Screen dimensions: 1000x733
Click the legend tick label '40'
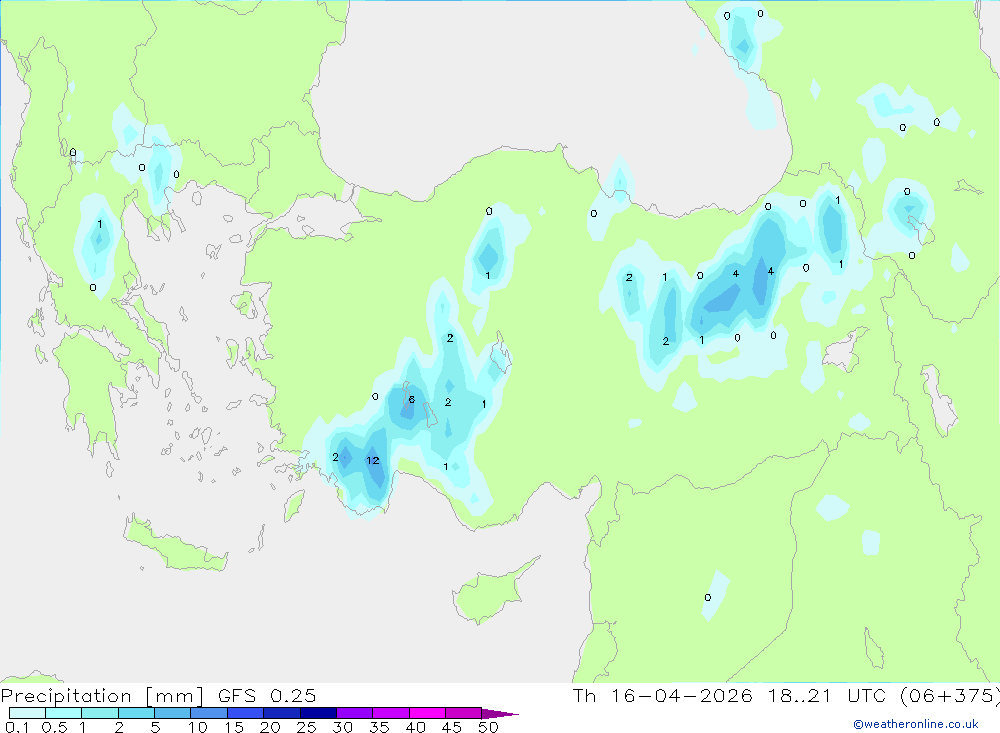416,727
